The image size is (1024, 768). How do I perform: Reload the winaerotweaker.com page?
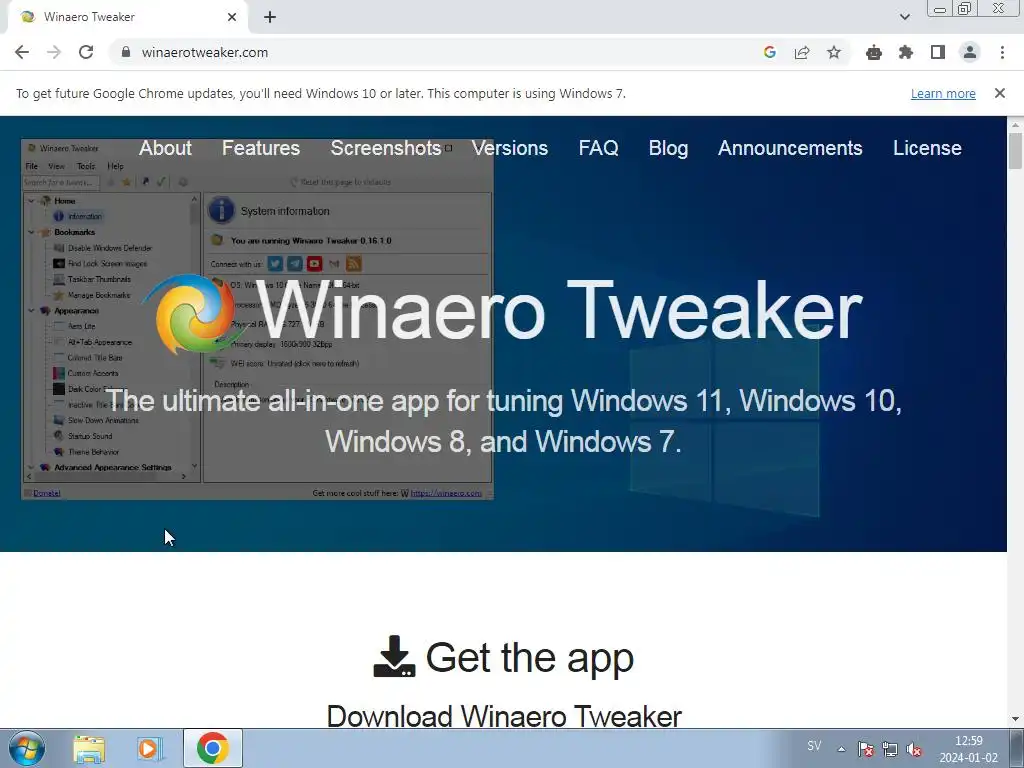pos(86,52)
